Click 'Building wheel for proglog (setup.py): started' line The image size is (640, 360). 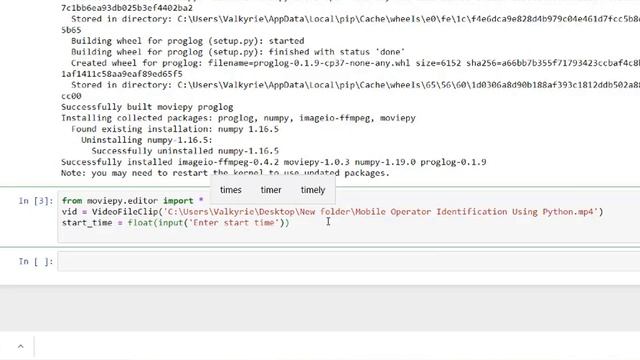point(187,41)
